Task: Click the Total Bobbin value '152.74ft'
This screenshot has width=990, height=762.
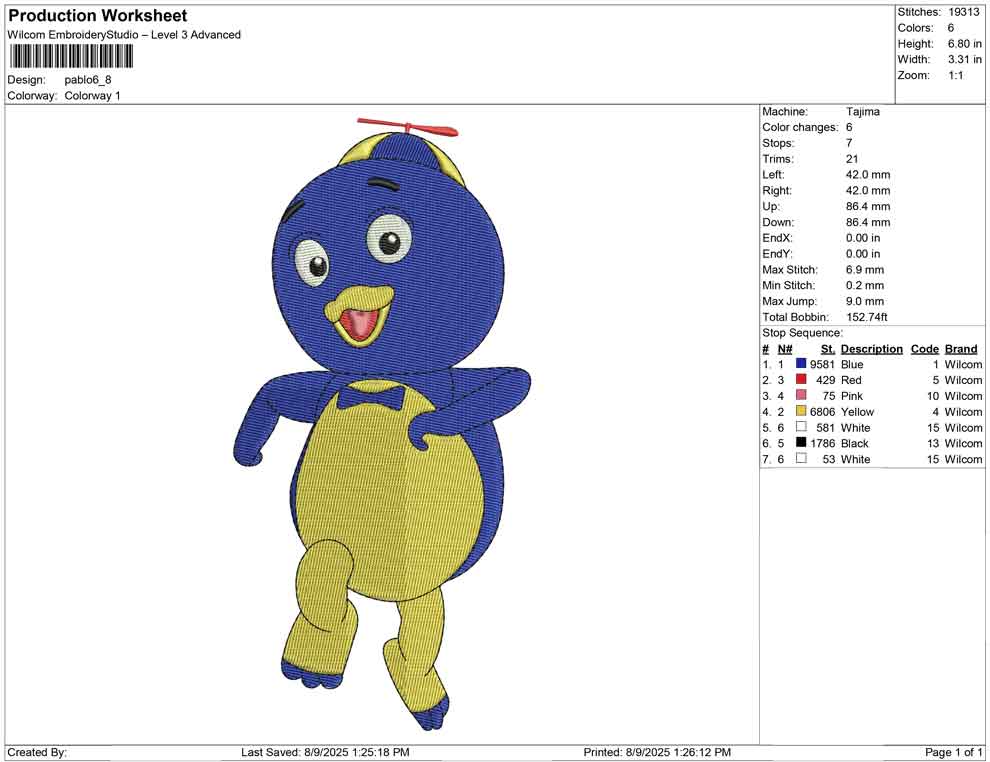Action: click(x=866, y=317)
